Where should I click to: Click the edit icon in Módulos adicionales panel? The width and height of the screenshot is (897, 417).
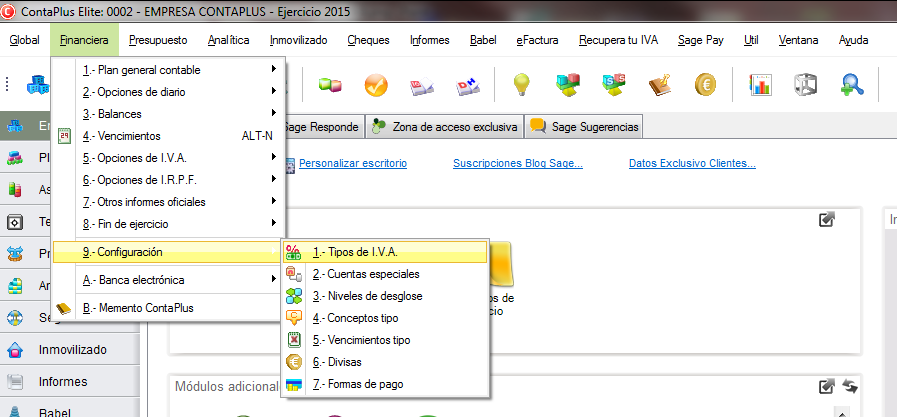826,387
